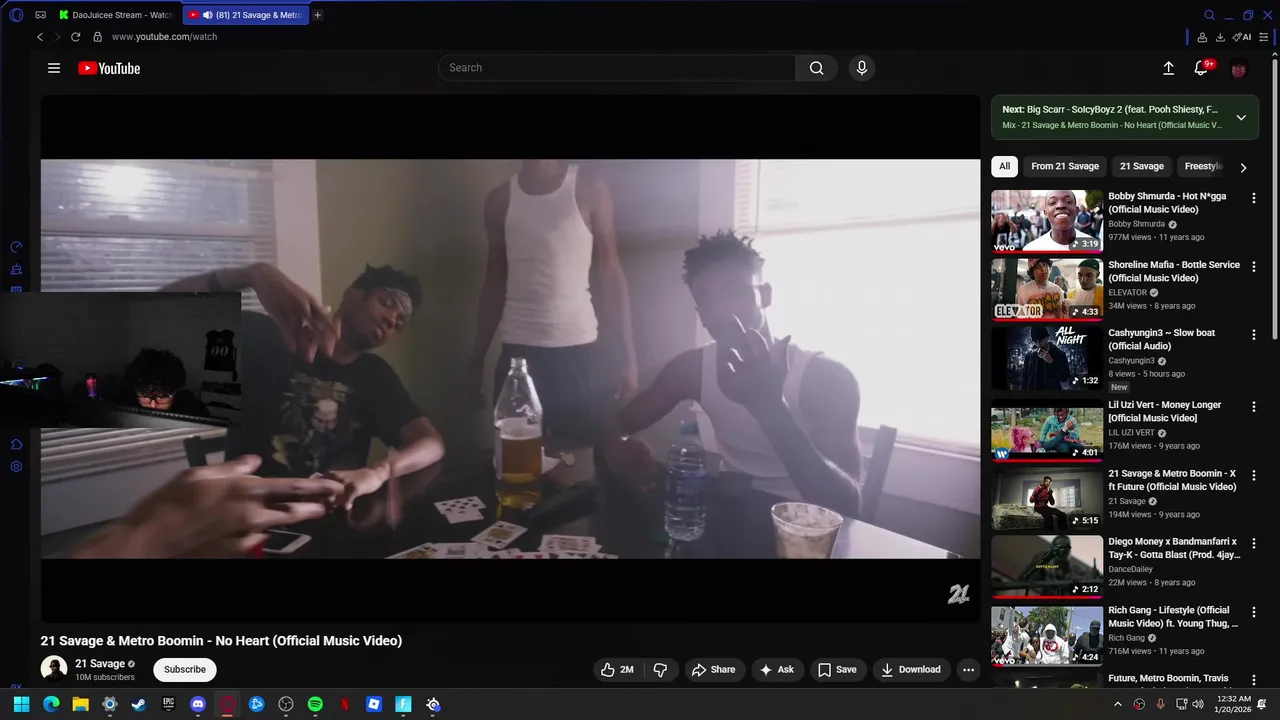
Task: Open the browser profile icon
Action: pos(1202,37)
